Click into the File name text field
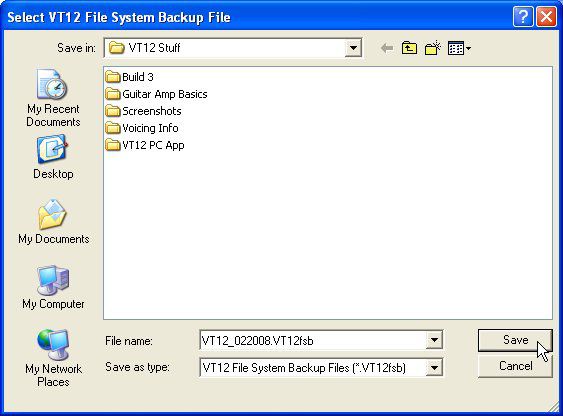This screenshot has width=563, height=416. 313,340
